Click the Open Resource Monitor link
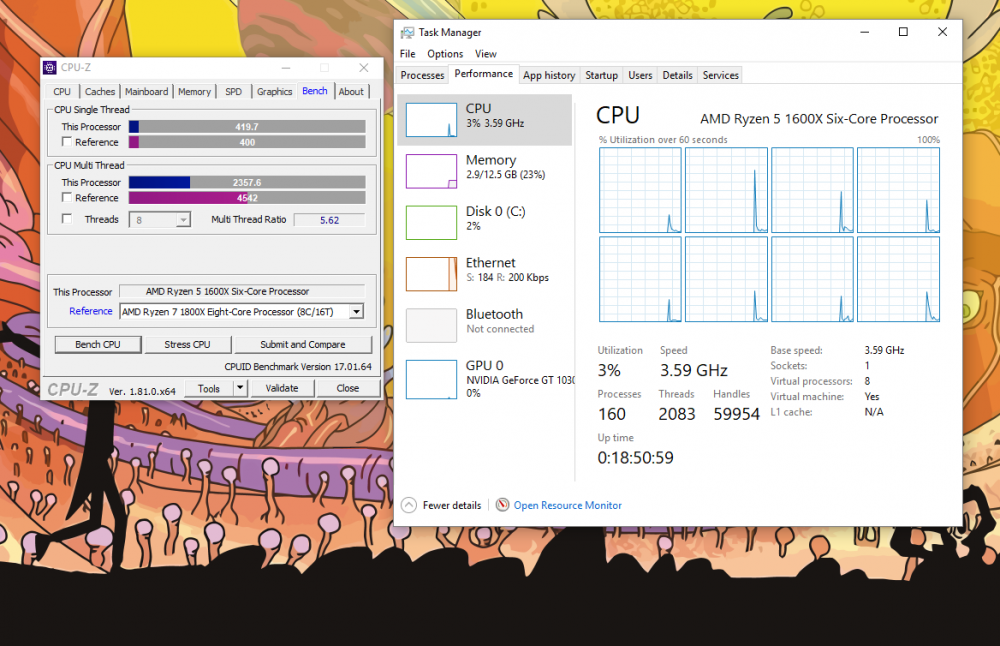 pyautogui.click(x=568, y=505)
